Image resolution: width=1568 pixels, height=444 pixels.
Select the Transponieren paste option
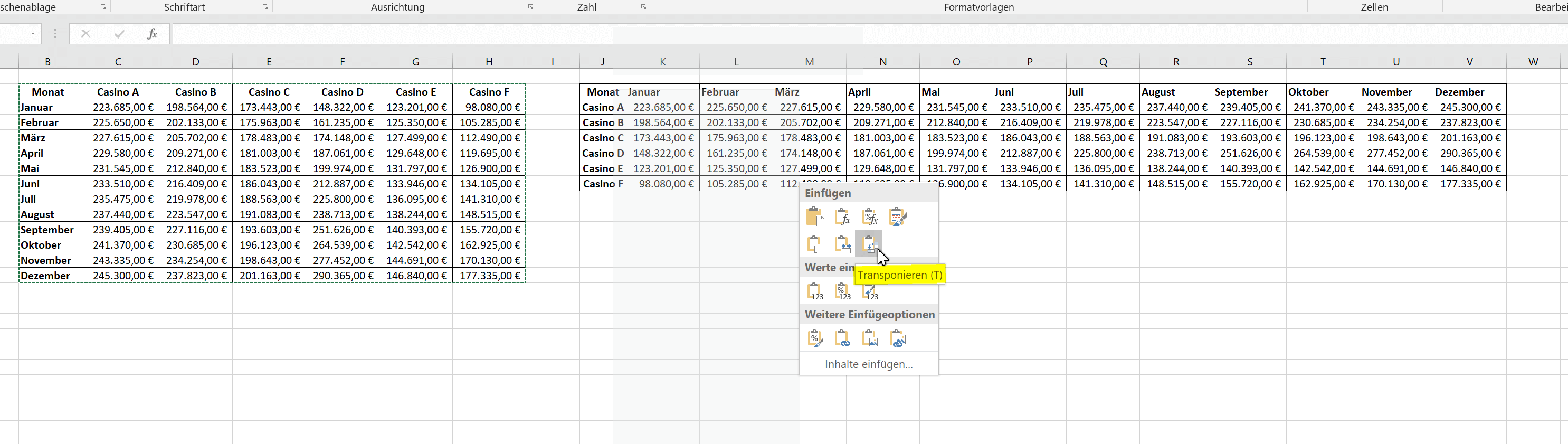tap(869, 244)
